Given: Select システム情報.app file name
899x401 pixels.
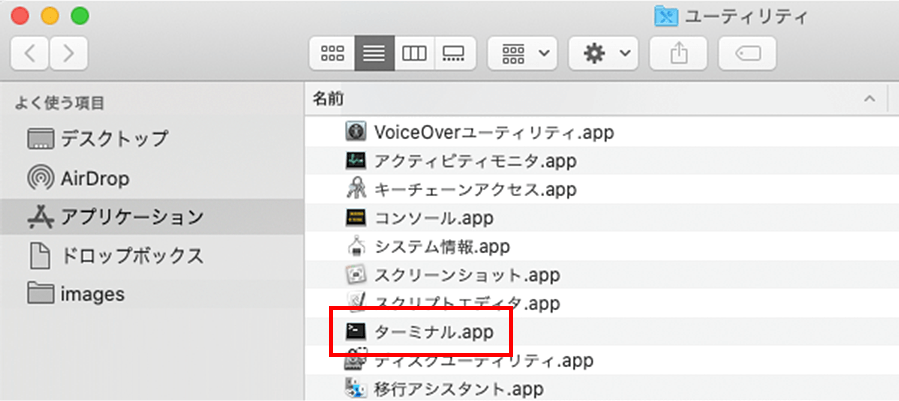Looking at the screenshot, I should point(442,246).
